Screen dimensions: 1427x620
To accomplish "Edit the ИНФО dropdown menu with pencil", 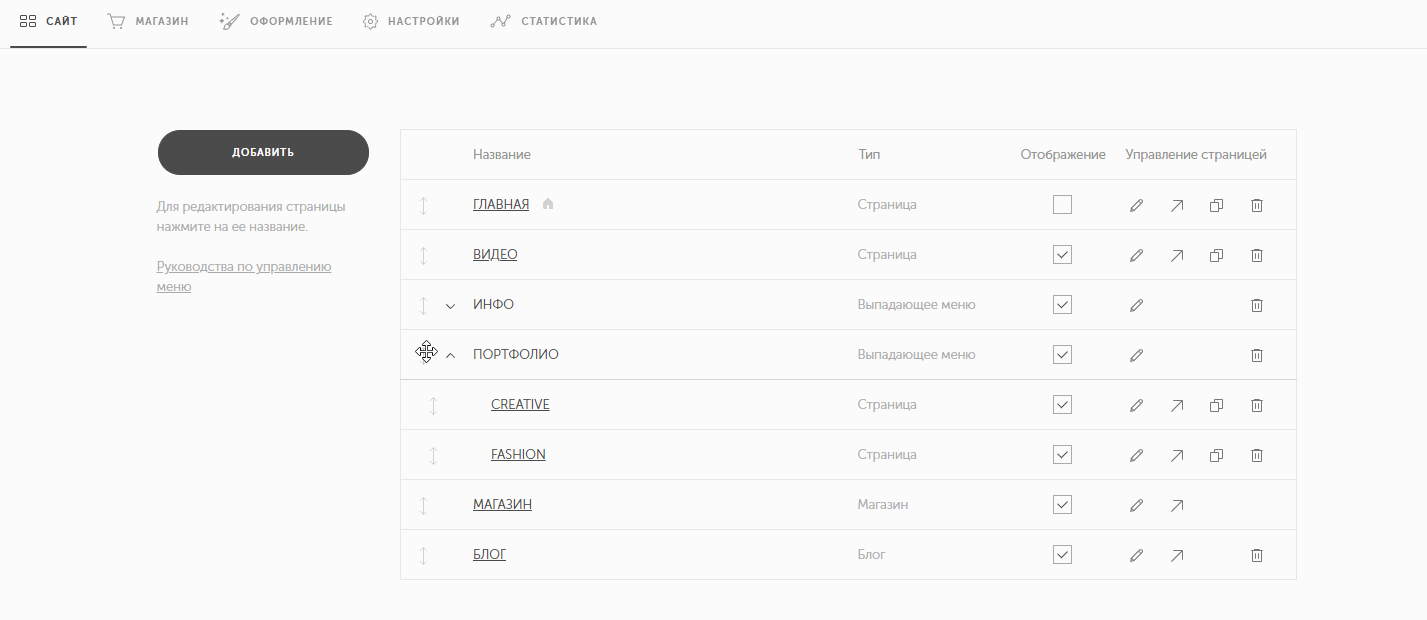I will (1136, 305).
